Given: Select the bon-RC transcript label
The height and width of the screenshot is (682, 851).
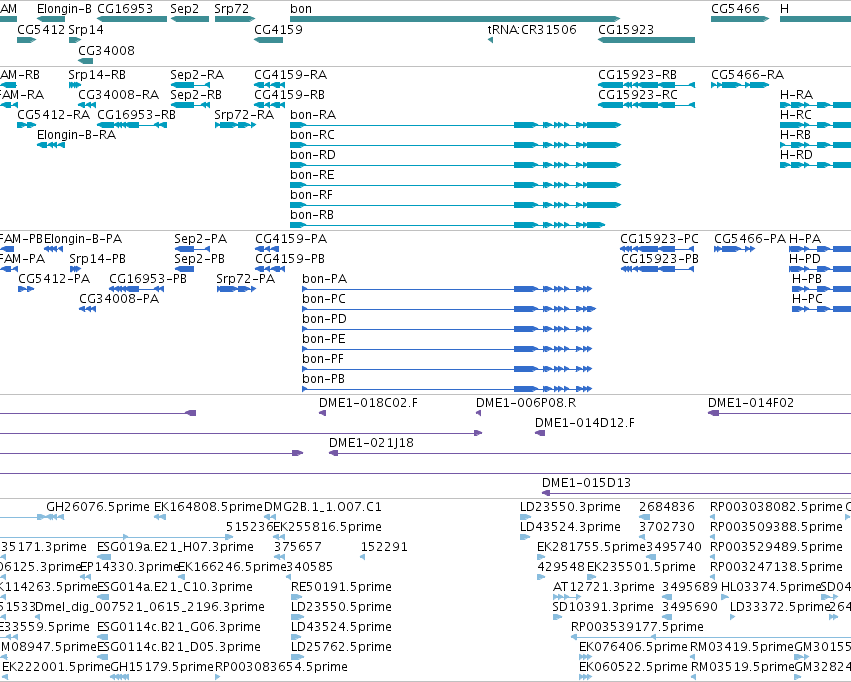Looking at the screenshot, I should point(313,135).
